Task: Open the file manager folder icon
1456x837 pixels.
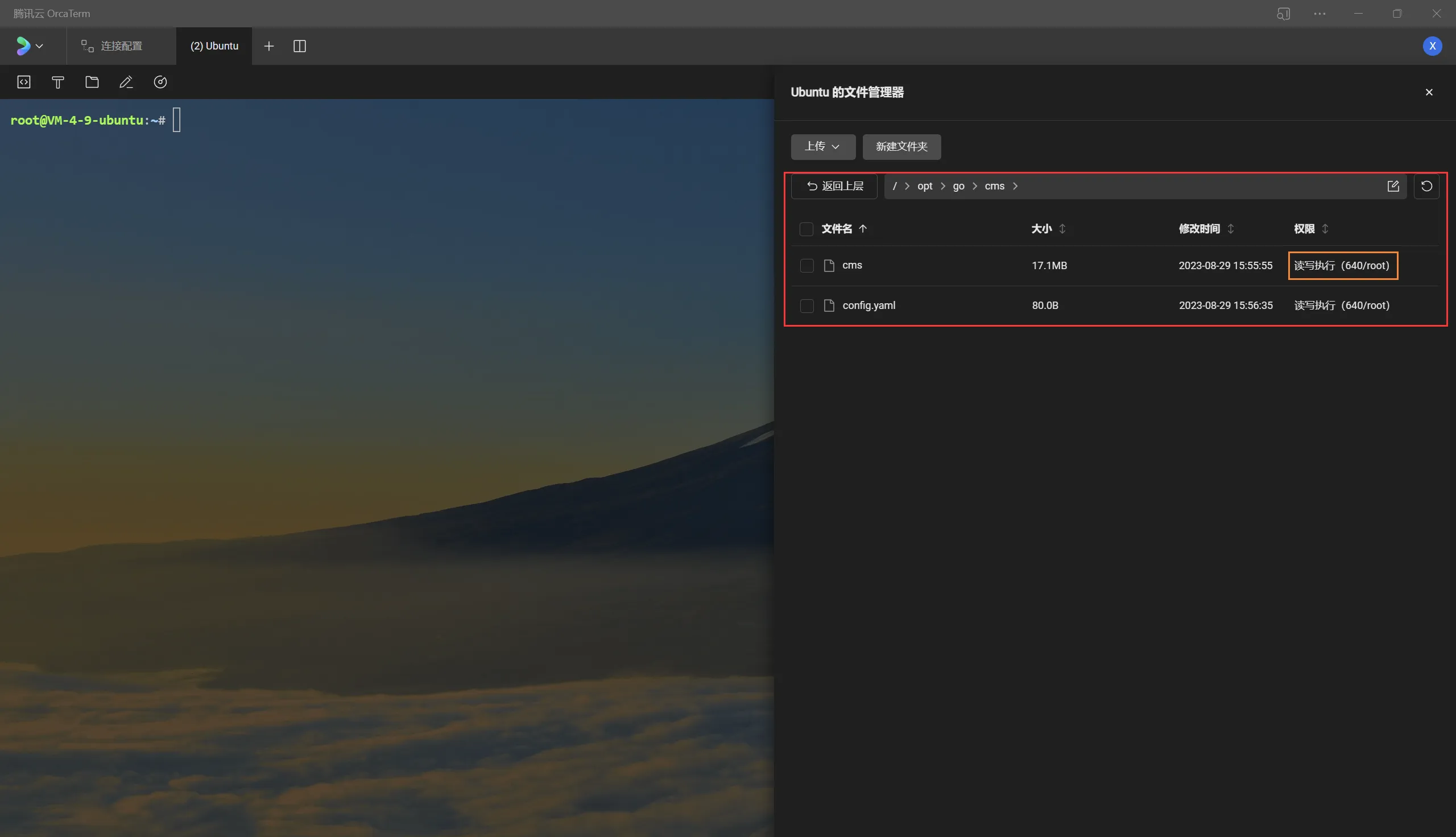Action: pyautogui.click(x=92, y=81)
